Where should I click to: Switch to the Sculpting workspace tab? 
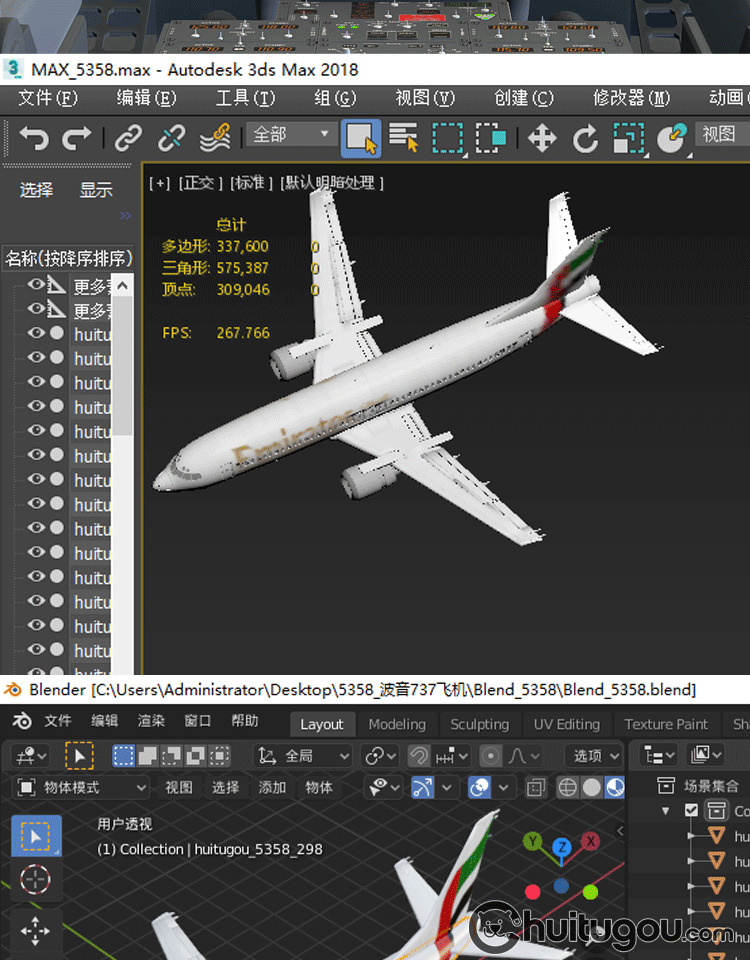[479, 724]
